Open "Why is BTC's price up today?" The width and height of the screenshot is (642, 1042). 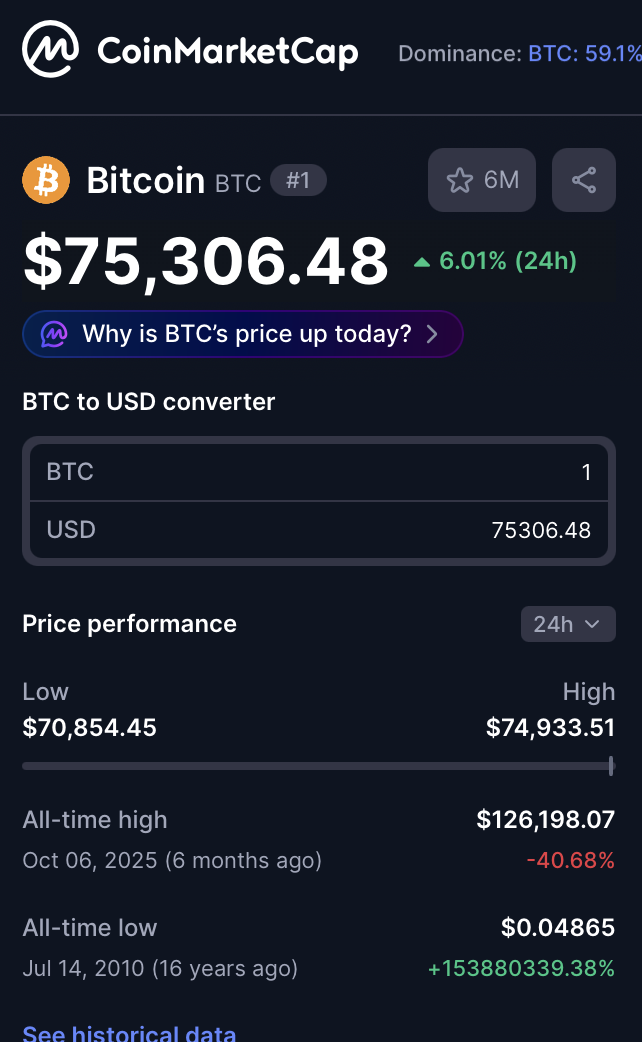246,334
